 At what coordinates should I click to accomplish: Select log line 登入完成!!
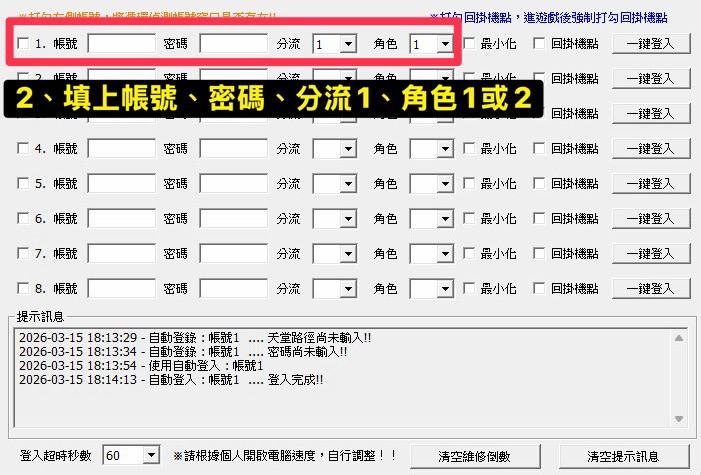coord(171,379)
